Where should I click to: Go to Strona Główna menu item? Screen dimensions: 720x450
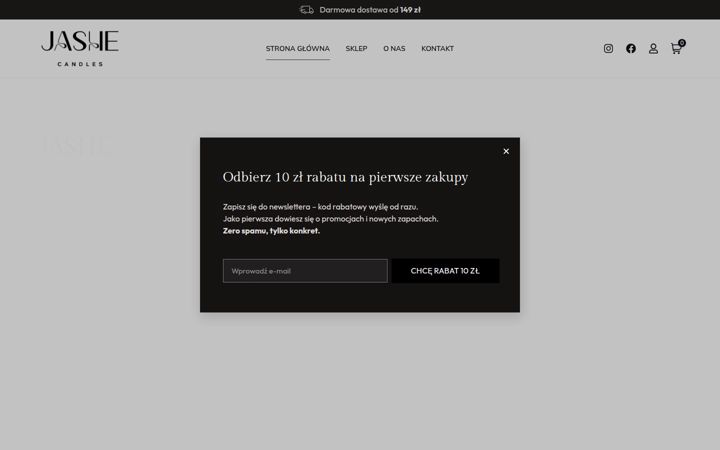[298, 48]
